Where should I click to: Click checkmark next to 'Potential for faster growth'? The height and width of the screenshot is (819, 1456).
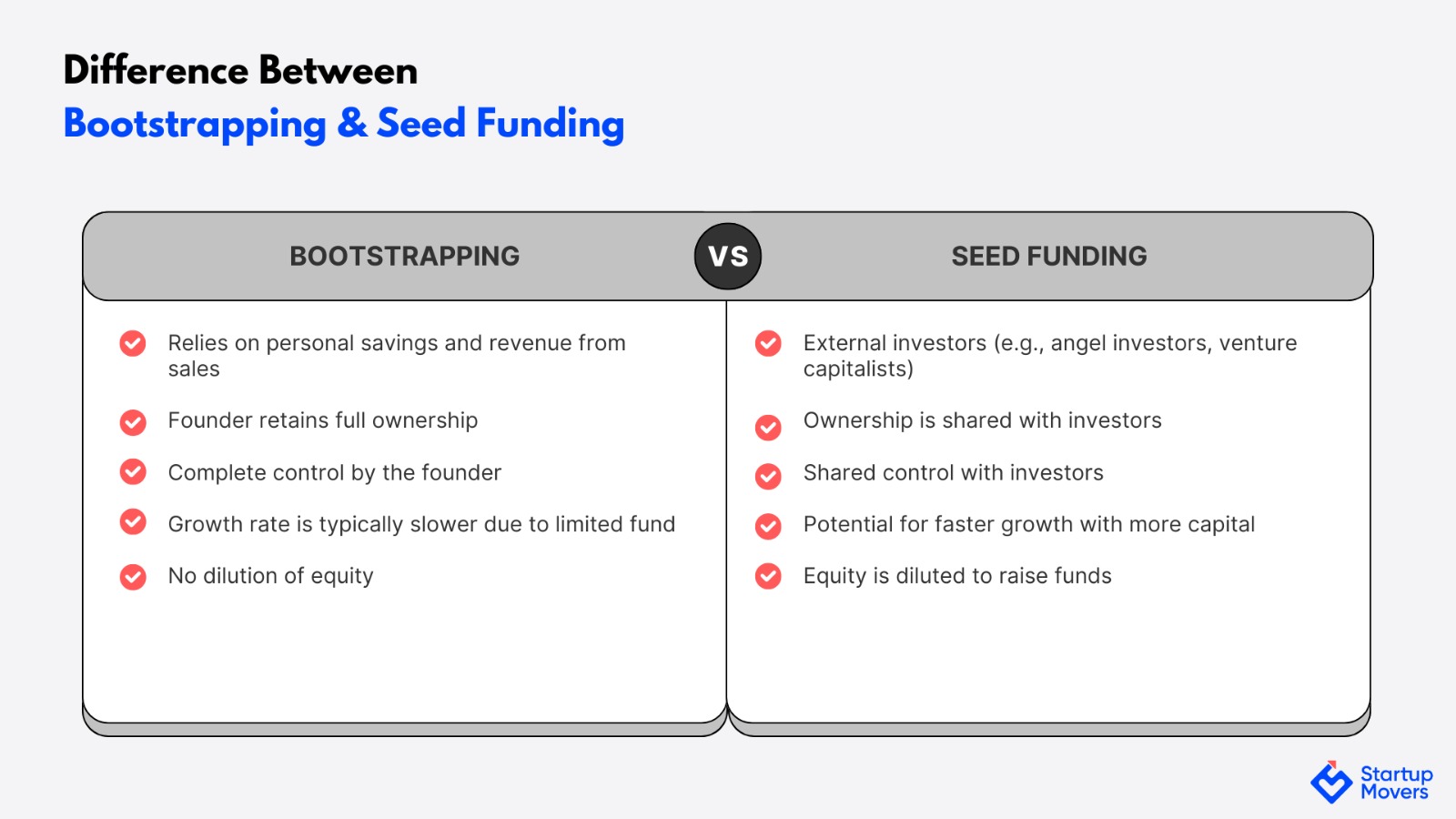point(768,526)
